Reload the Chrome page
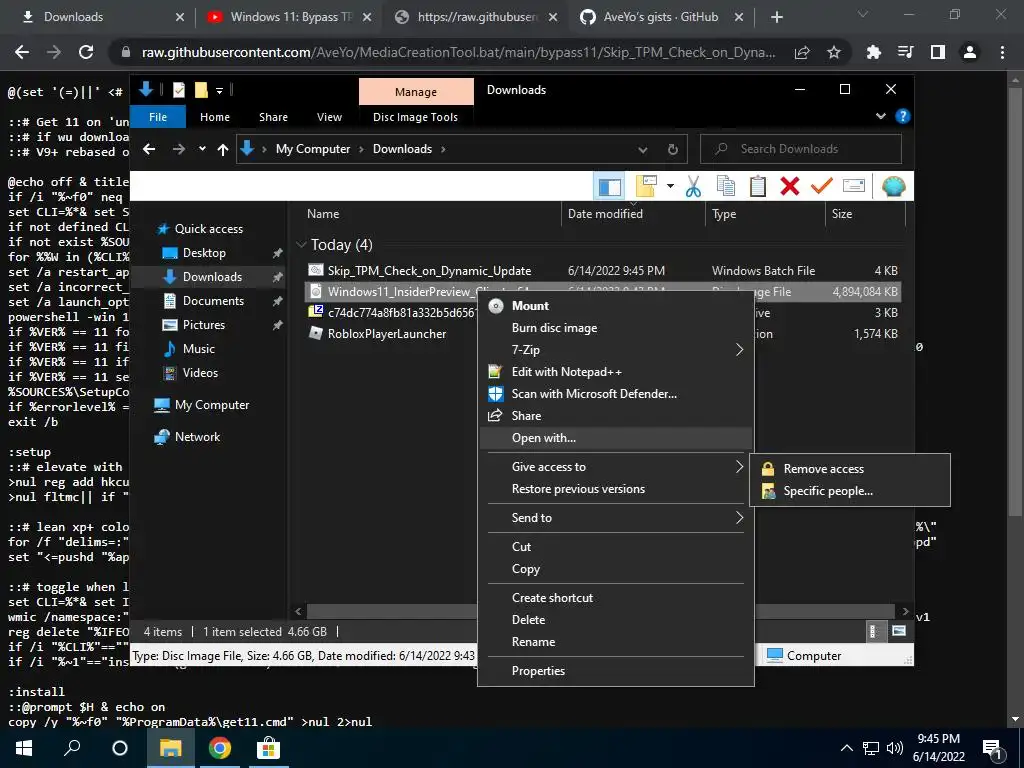Screen dimensions: 1024x768 pos(86,52)
